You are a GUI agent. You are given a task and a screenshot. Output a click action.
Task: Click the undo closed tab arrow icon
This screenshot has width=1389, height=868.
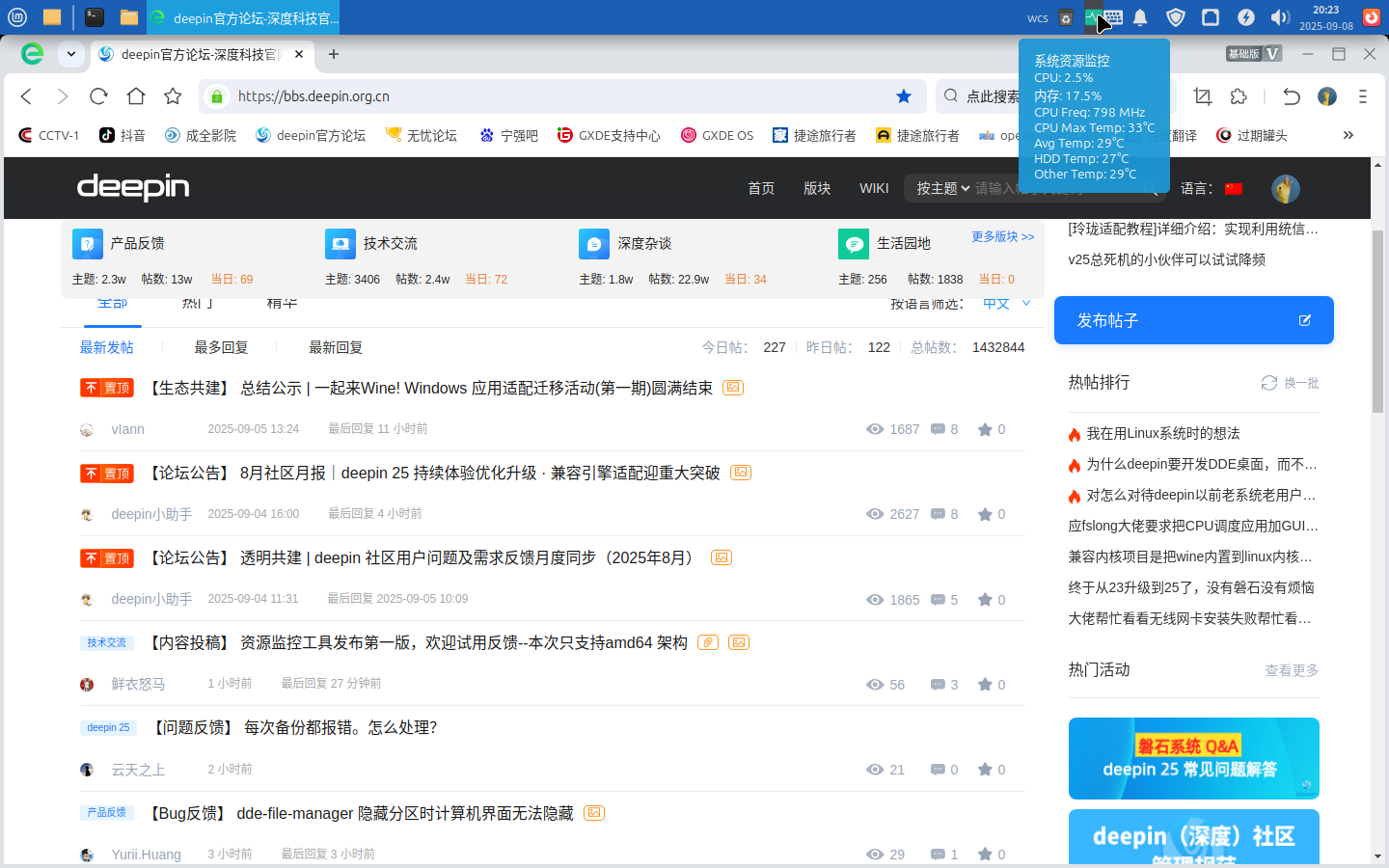pyautogui.click(x=1292, y=96)
